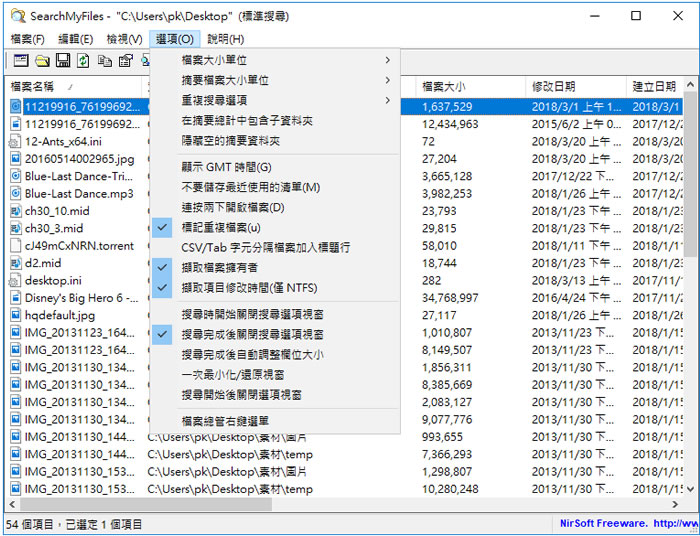Click the file icon of 12-Ants_x64.ini

[15, 142]
